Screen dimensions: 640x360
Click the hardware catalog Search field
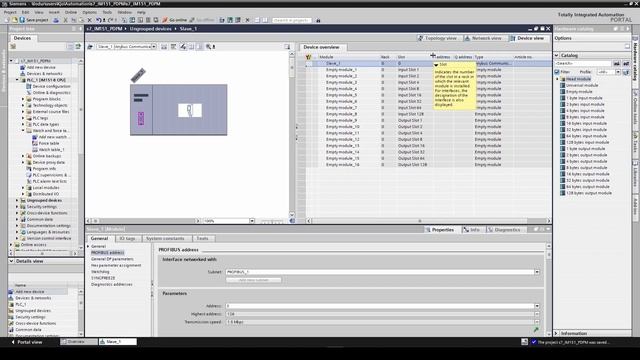(x=583, y=64)
